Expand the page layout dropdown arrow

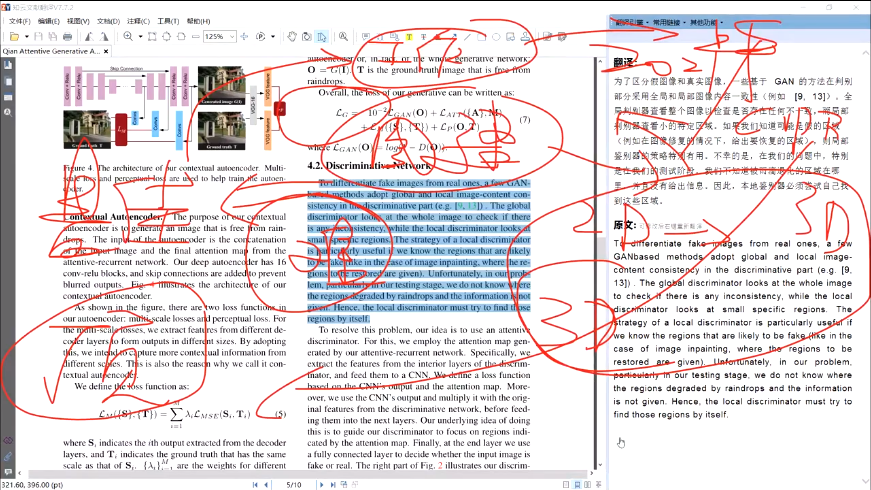tap(273, 37)
